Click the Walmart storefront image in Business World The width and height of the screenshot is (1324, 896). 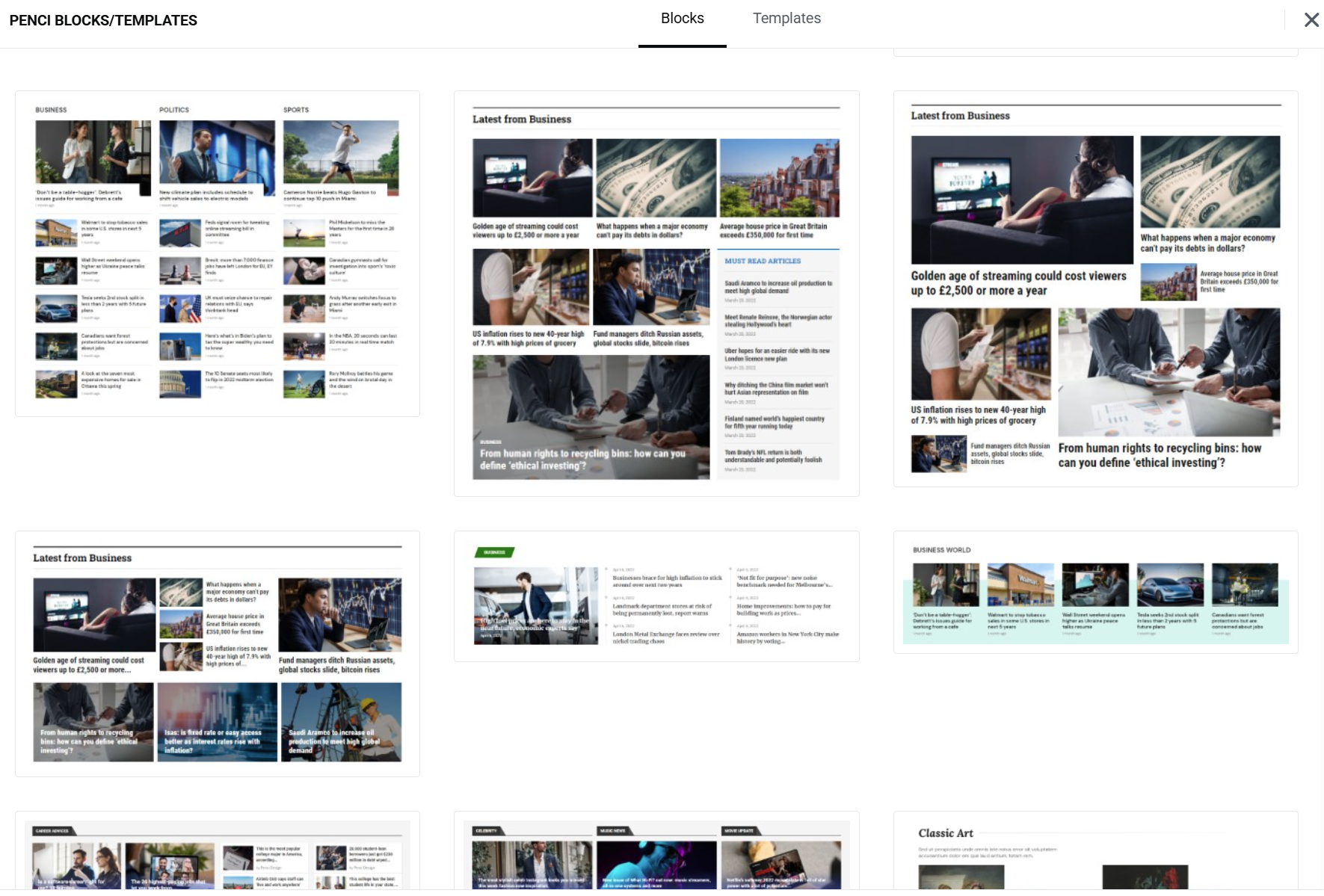click(1020, 585)
